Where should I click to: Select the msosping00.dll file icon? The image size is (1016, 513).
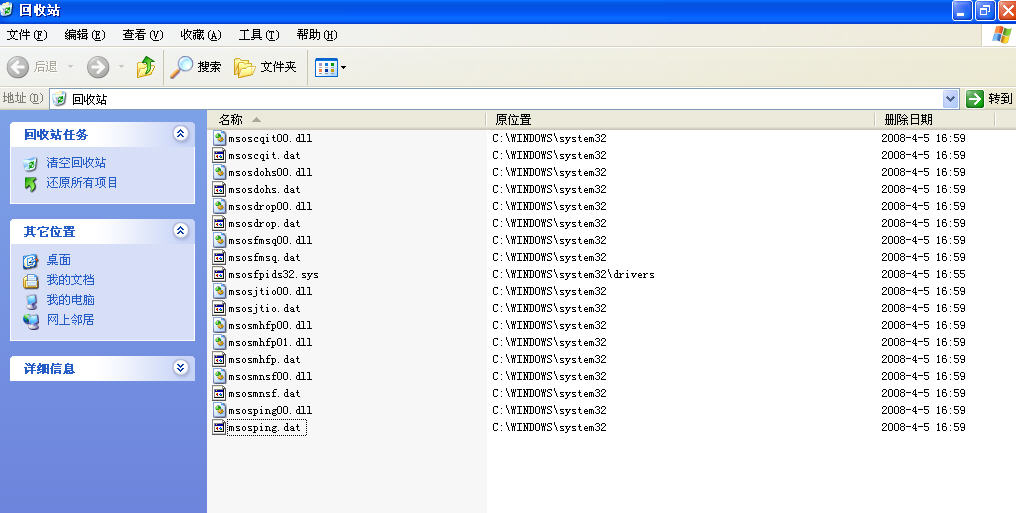pos(219,410)
